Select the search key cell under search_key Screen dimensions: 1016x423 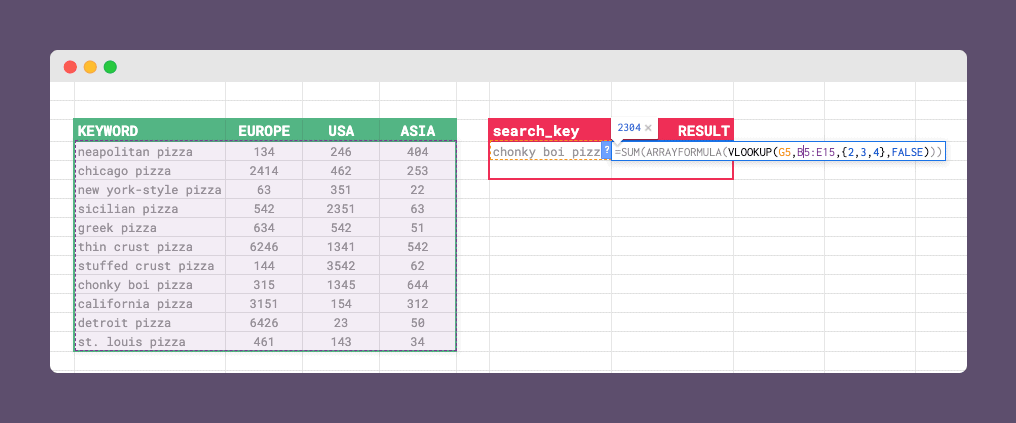(x=546, y=152)
